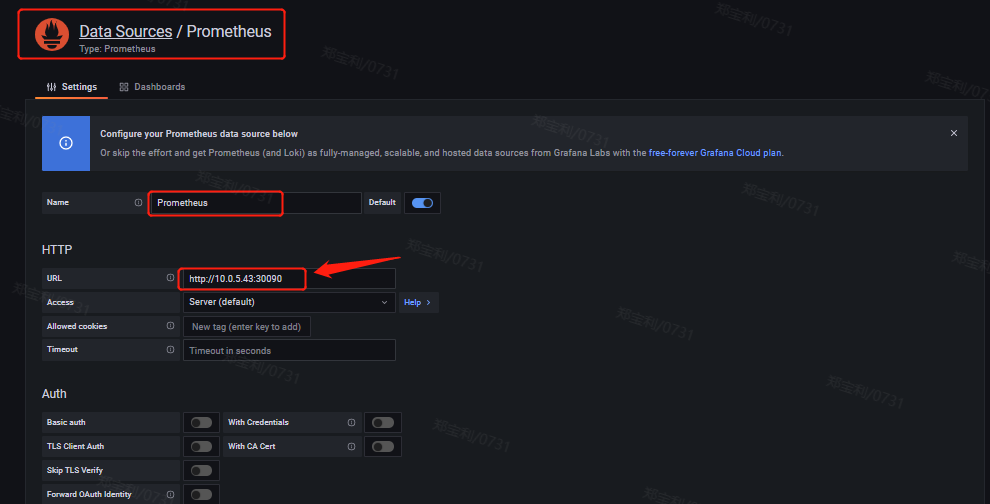Viewport: 990px width, 504px height.
Task: Toggle the Default data source switch
Action: [x=422, y=203]
